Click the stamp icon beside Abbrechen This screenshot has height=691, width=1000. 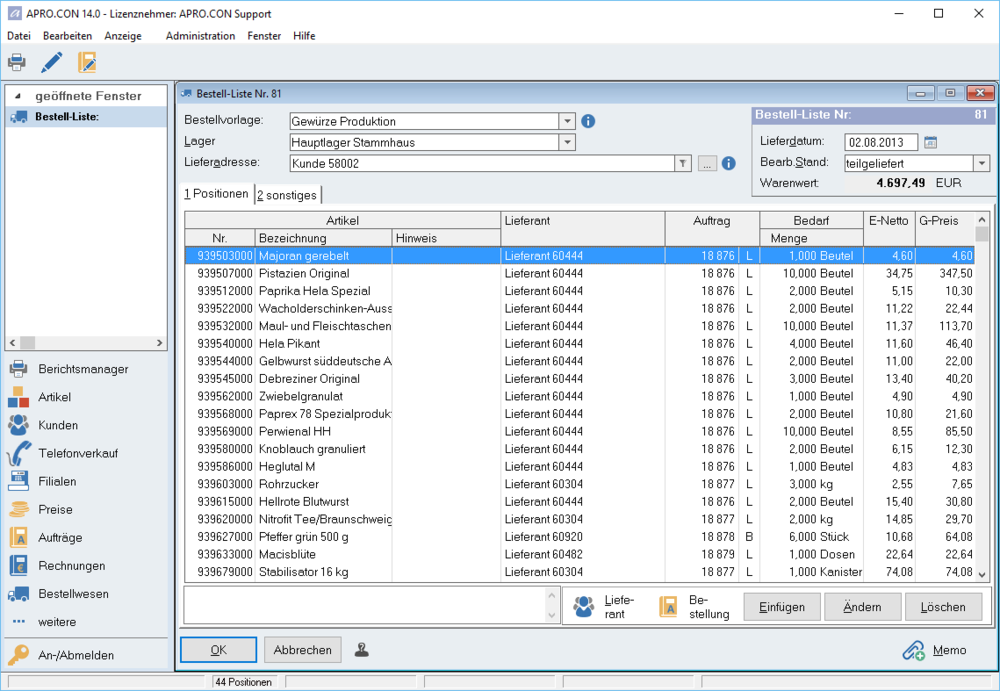pos(362,650)
